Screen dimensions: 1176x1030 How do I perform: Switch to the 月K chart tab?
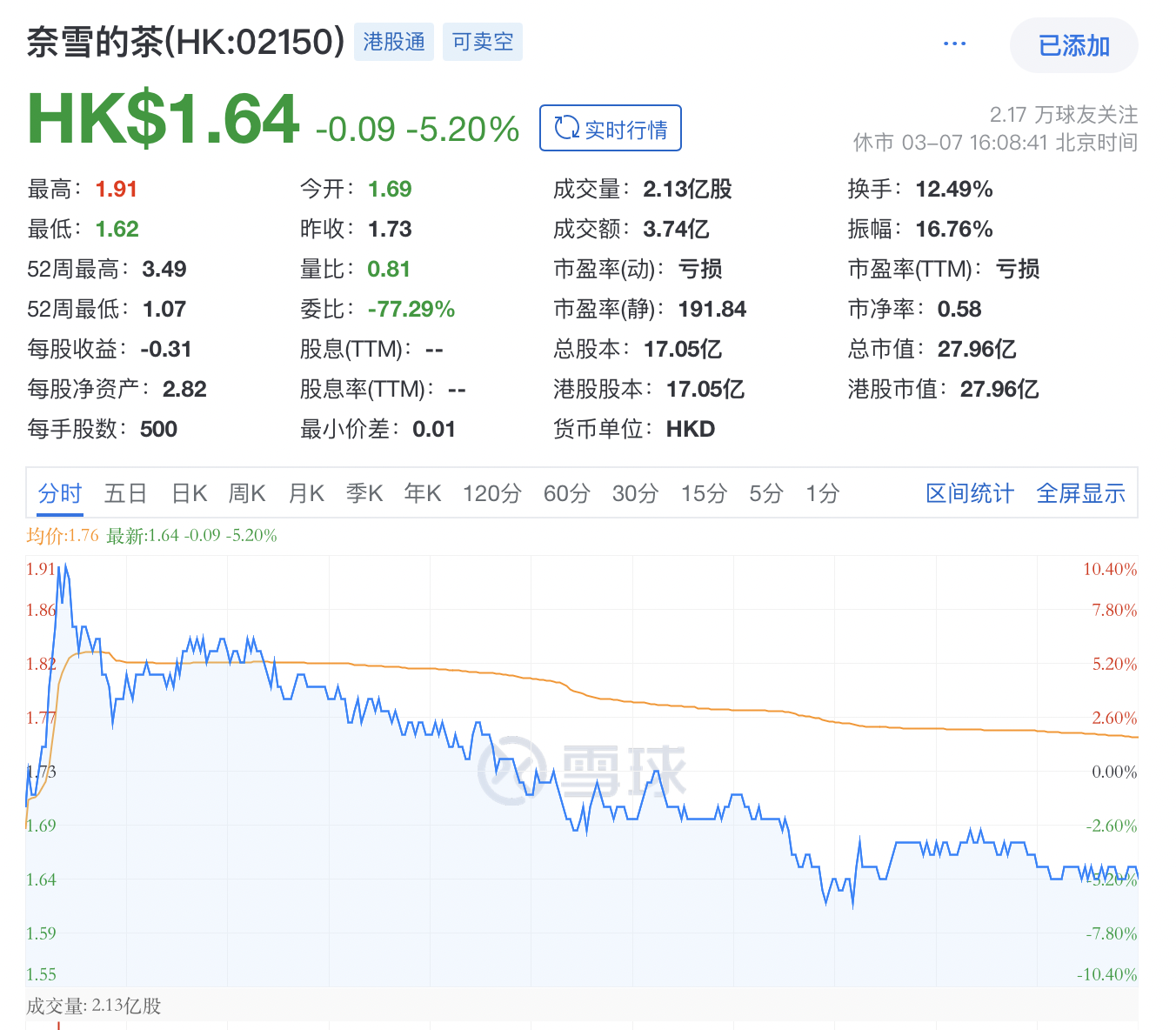coord(306,493)
